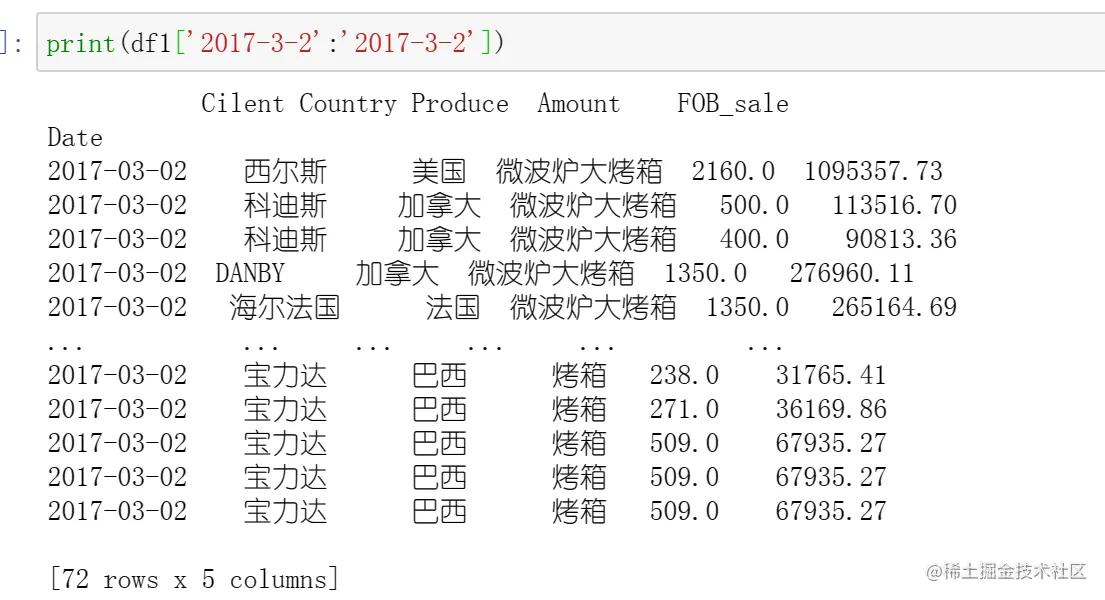Click the FOB_sale value 31765.41

pos(831,375)
